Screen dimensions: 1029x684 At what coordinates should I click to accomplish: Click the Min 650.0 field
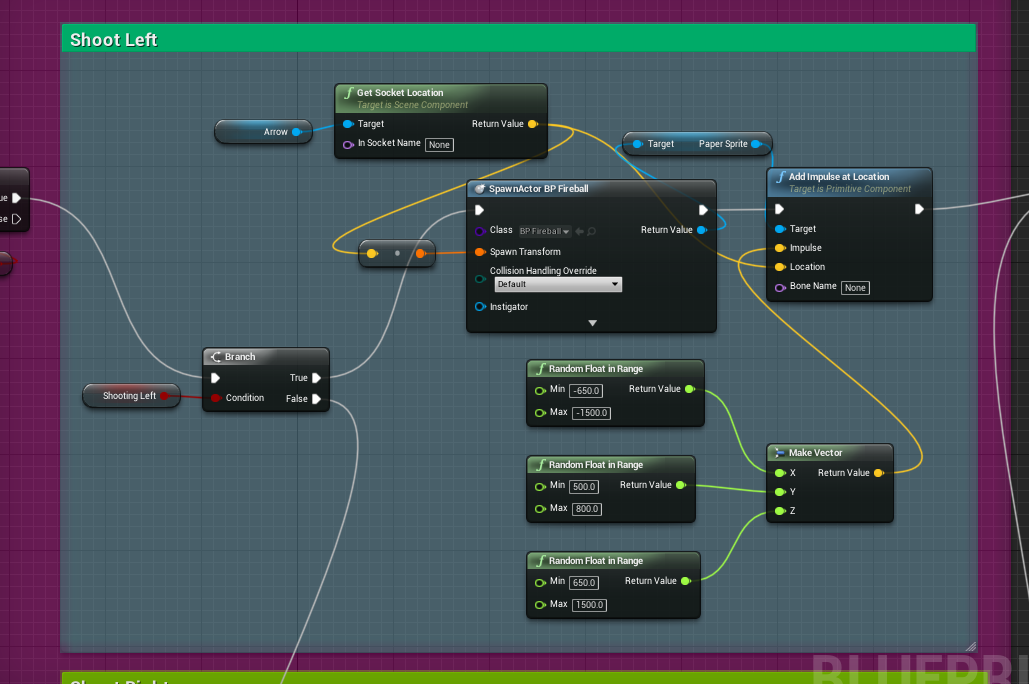(x=584, y=583)
